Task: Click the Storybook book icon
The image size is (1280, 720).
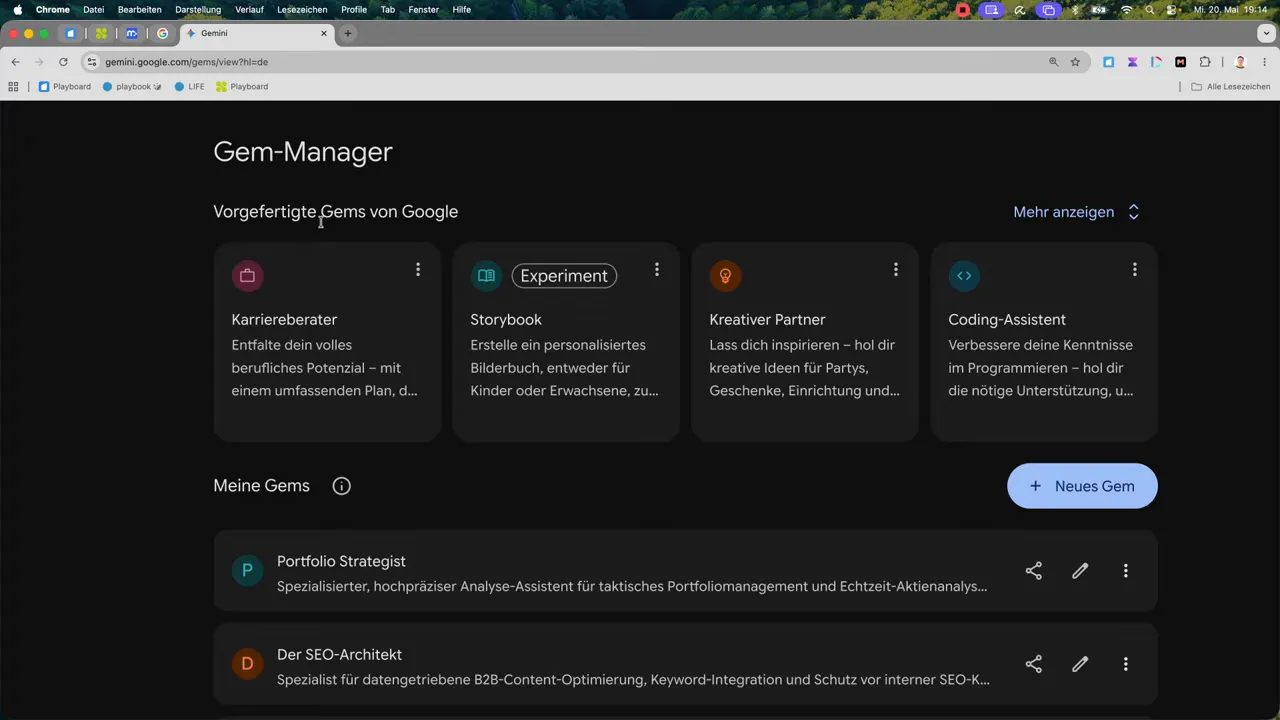Action: (x=486, y=276)
